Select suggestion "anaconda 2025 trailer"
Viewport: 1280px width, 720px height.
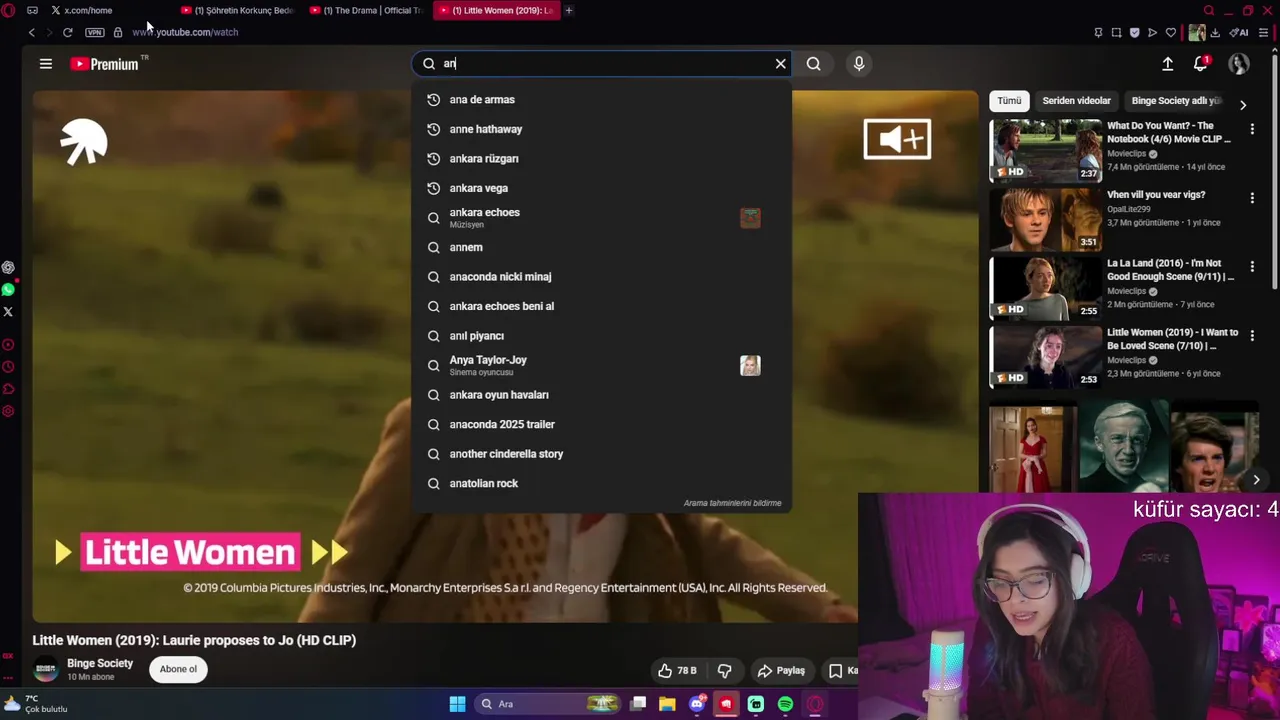[x=601, y=424]
